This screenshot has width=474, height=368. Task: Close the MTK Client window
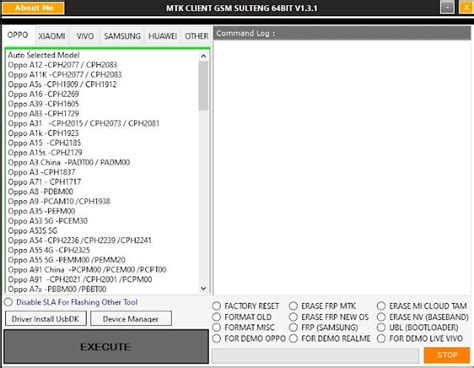[x=466, y=7]
